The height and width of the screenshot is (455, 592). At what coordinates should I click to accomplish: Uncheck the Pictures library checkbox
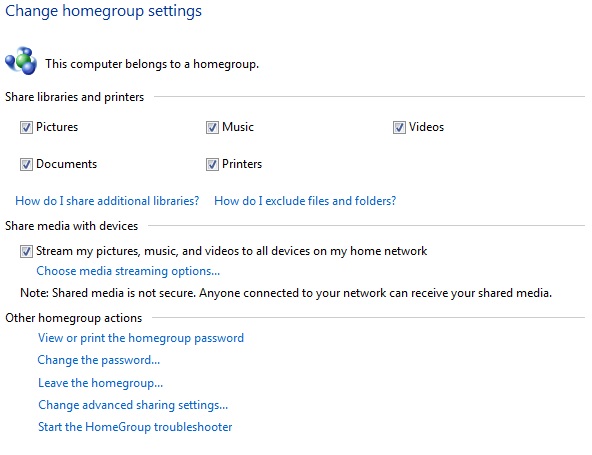tap(26, 128)
